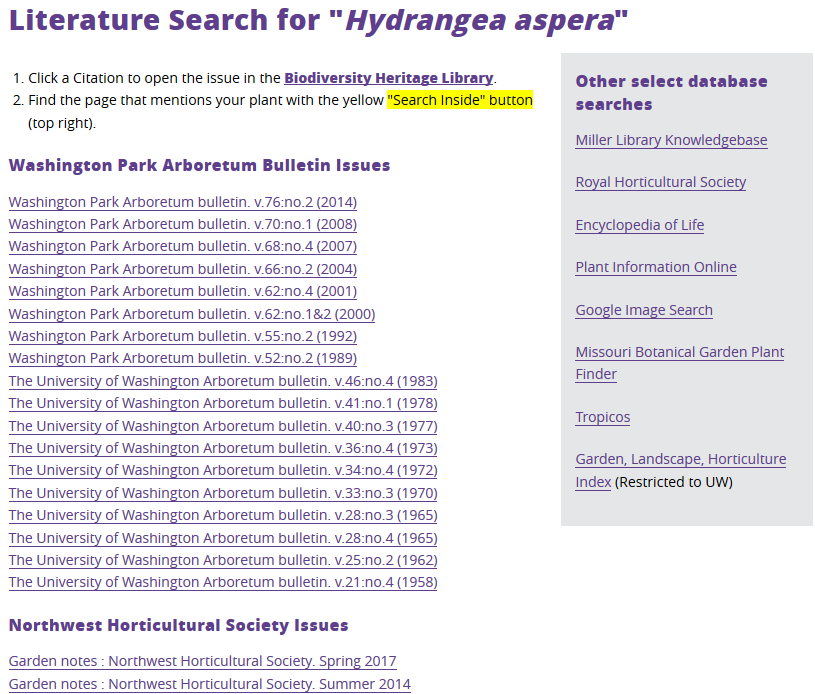815x694 pixels.
Task: Open UW Arboretum bulletin v.34:no.4 (1972)
Action: pyautogui.click(x=223, y=470)
